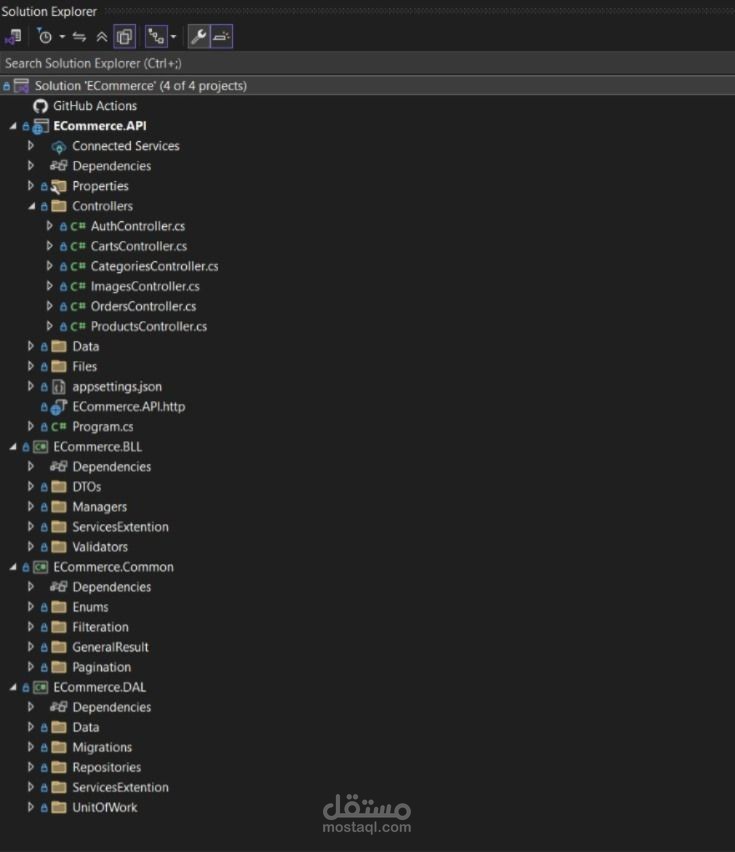Click the Pending Changes Filter clock icon
Image resolution: width=735 pixels, height=852 pixels.
[x=45, y=37]
